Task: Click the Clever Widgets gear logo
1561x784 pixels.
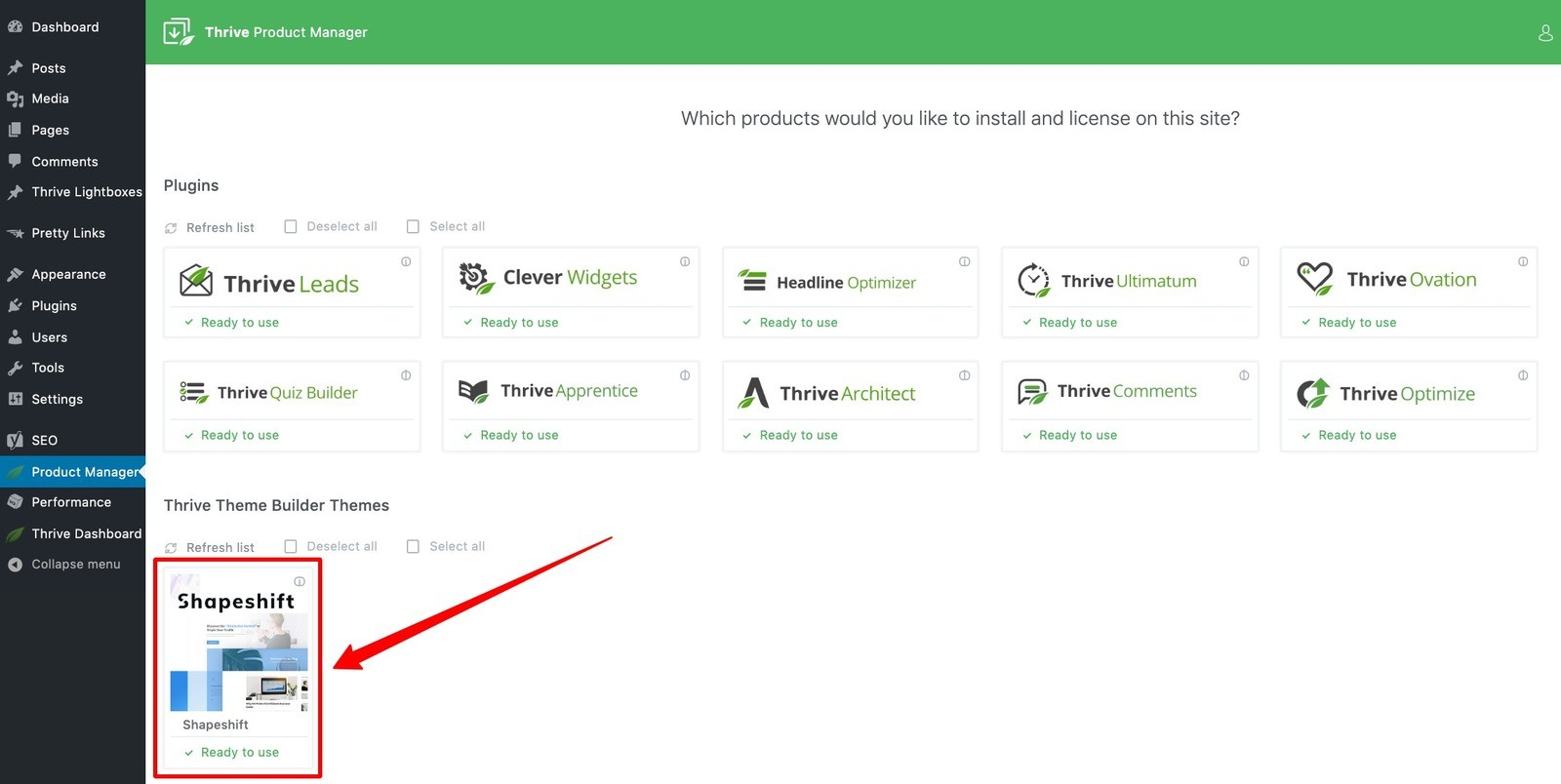Action: 476,278
